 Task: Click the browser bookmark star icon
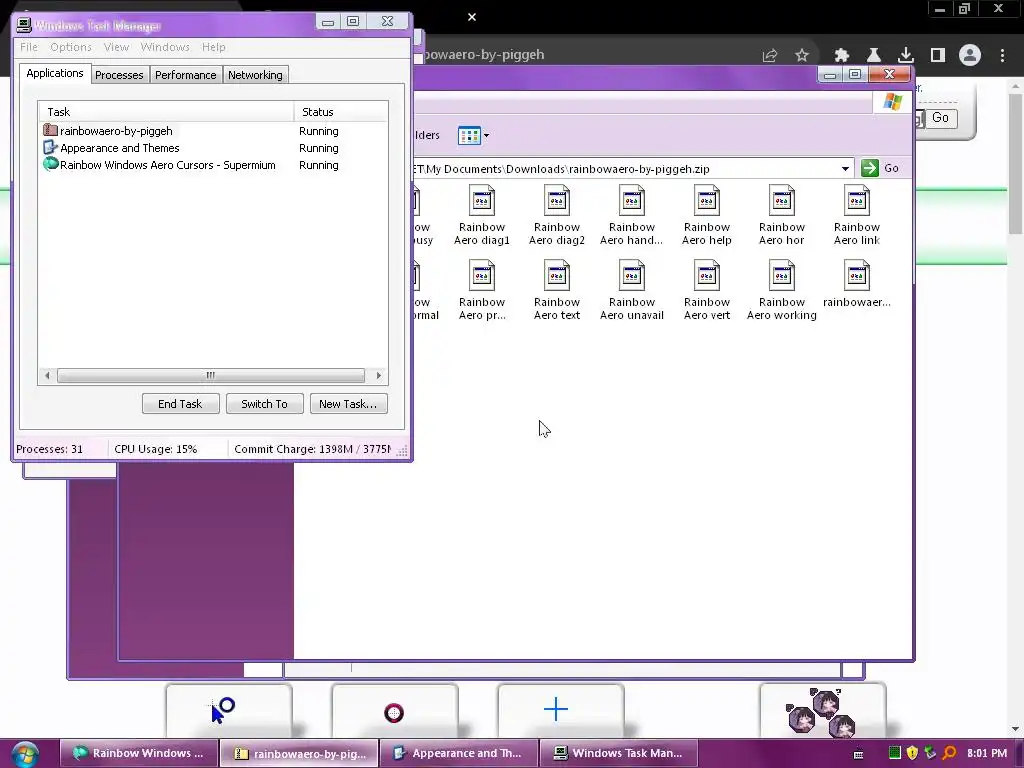click(802, 55)
